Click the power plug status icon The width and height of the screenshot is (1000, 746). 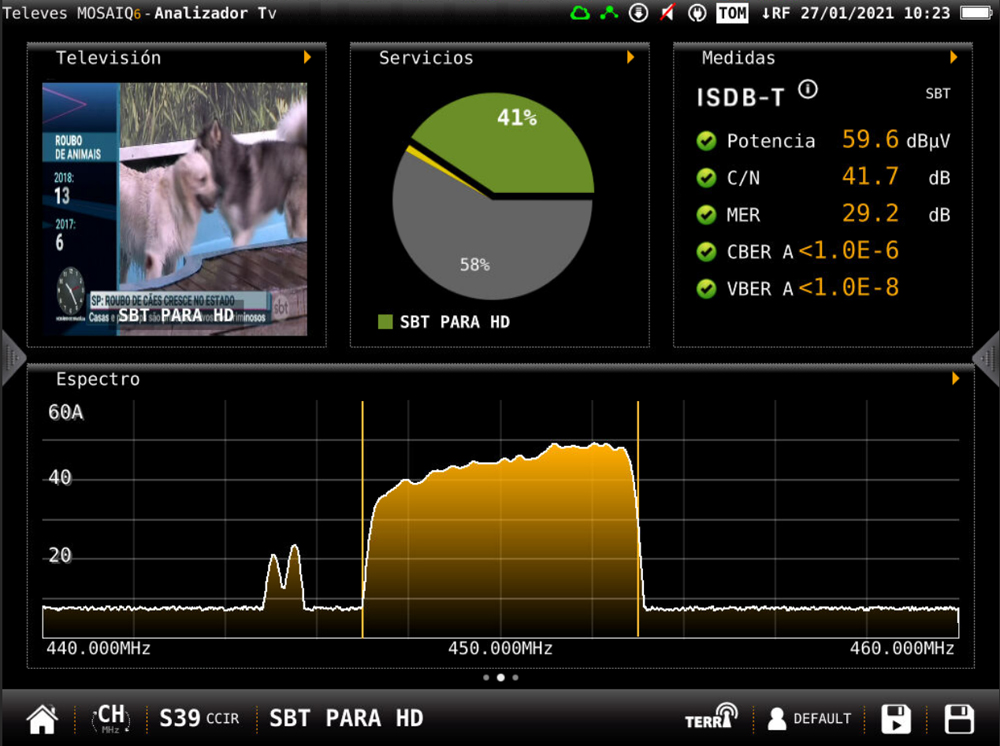click(697, 13)
